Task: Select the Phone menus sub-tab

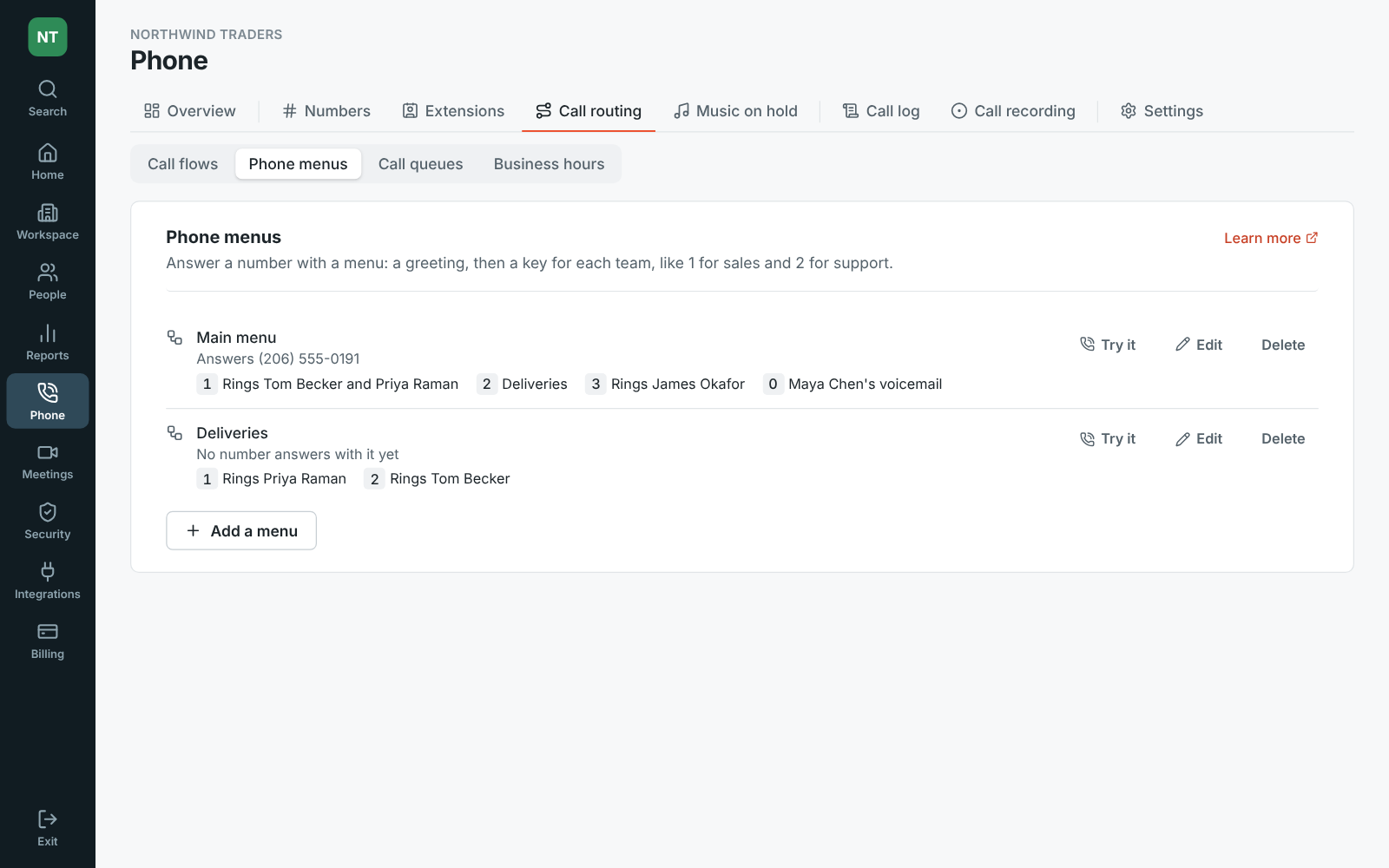Action: [298, 164]
